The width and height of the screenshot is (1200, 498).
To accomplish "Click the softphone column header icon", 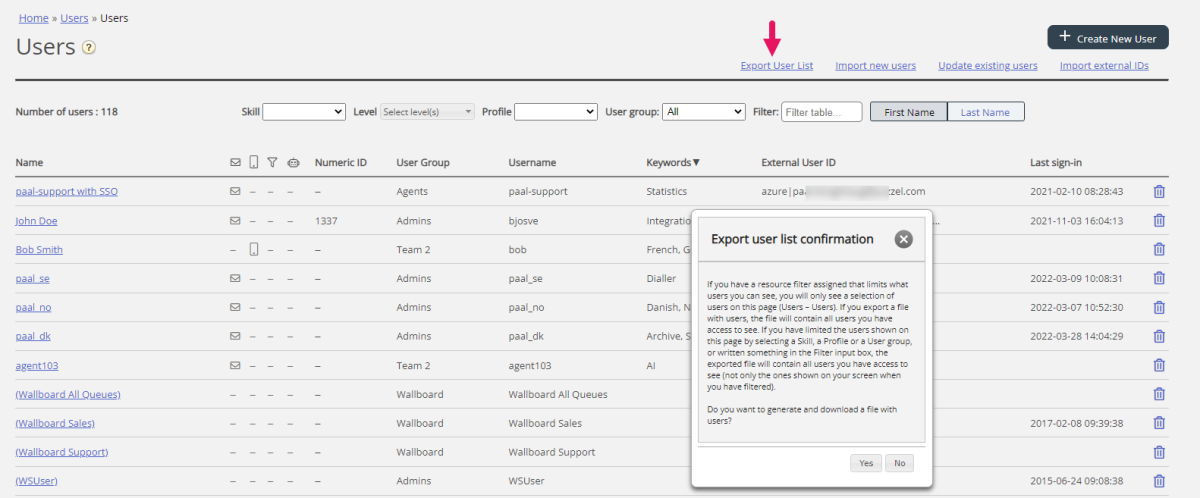I will point(292,162).
